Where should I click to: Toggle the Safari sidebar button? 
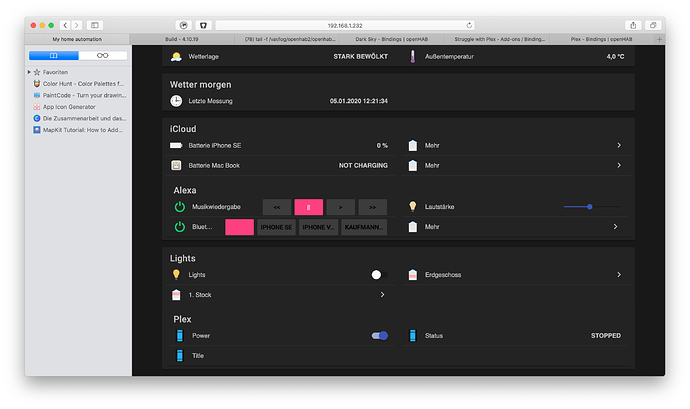click(95, 25)
